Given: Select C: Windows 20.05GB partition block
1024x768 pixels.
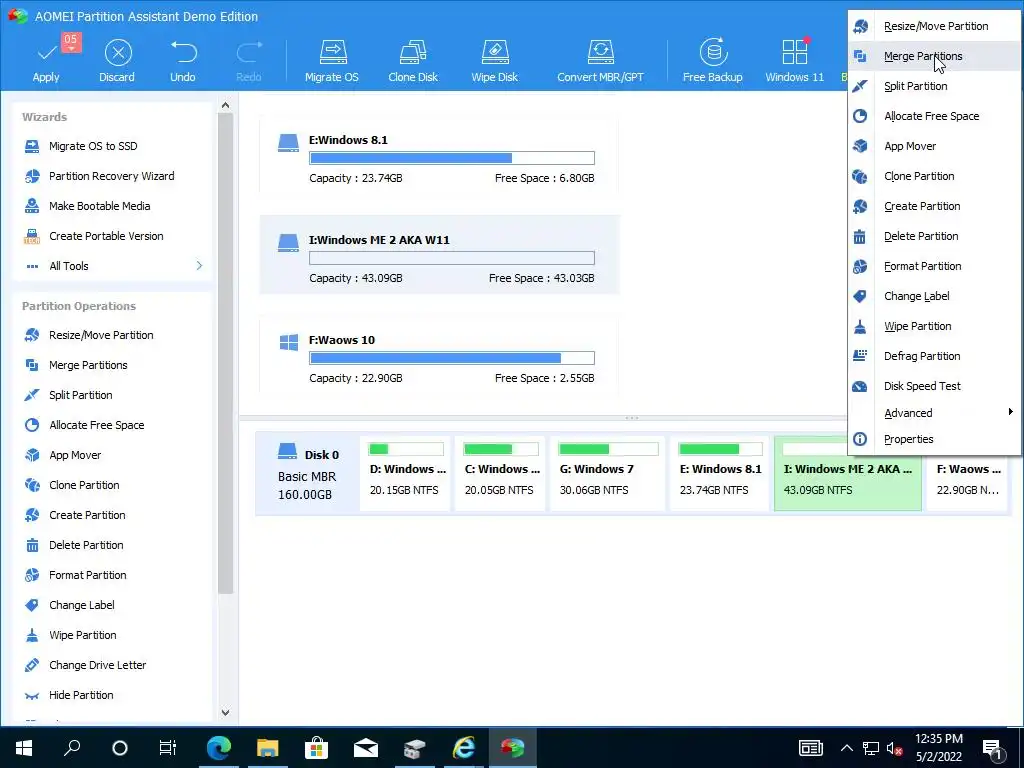Looking at the screenshot, I should click(x=500, y=474).
